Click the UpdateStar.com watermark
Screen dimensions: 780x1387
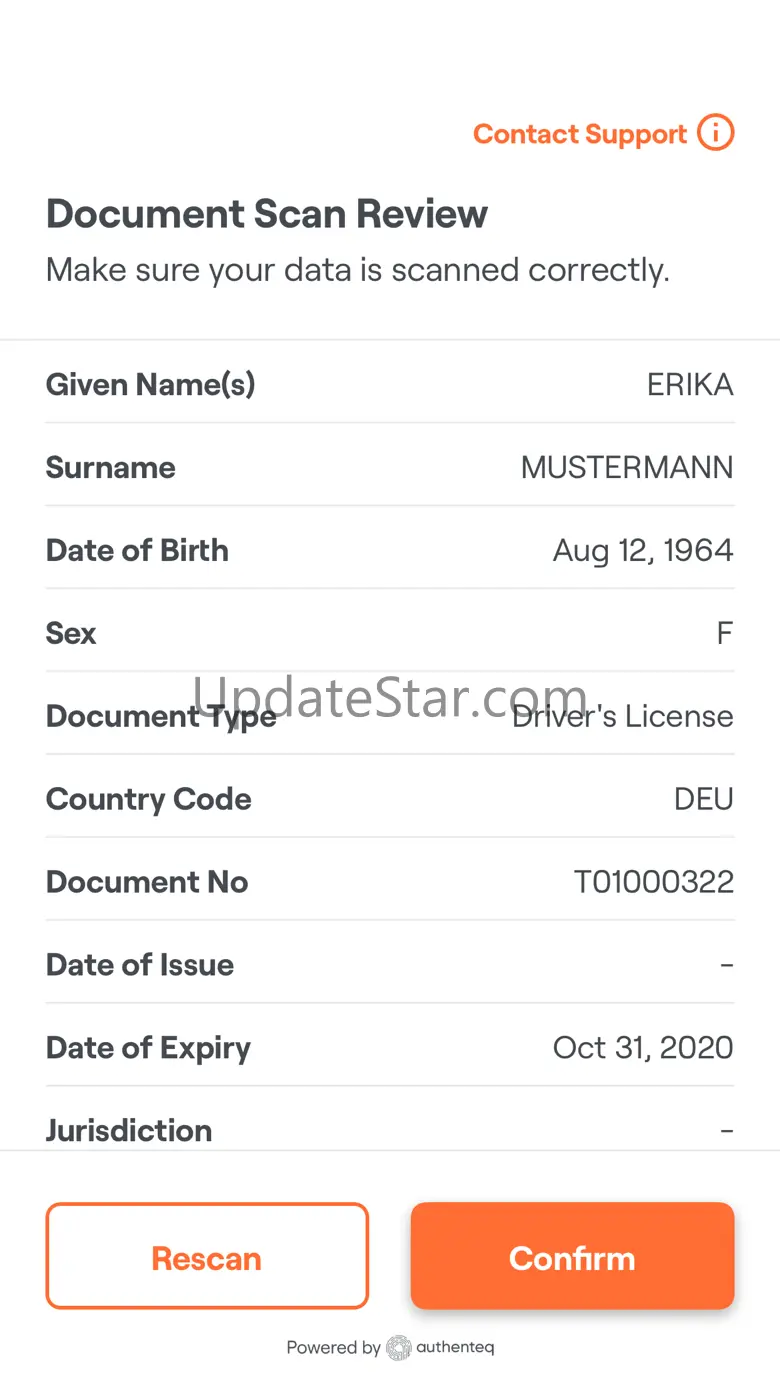click(390, 697)
